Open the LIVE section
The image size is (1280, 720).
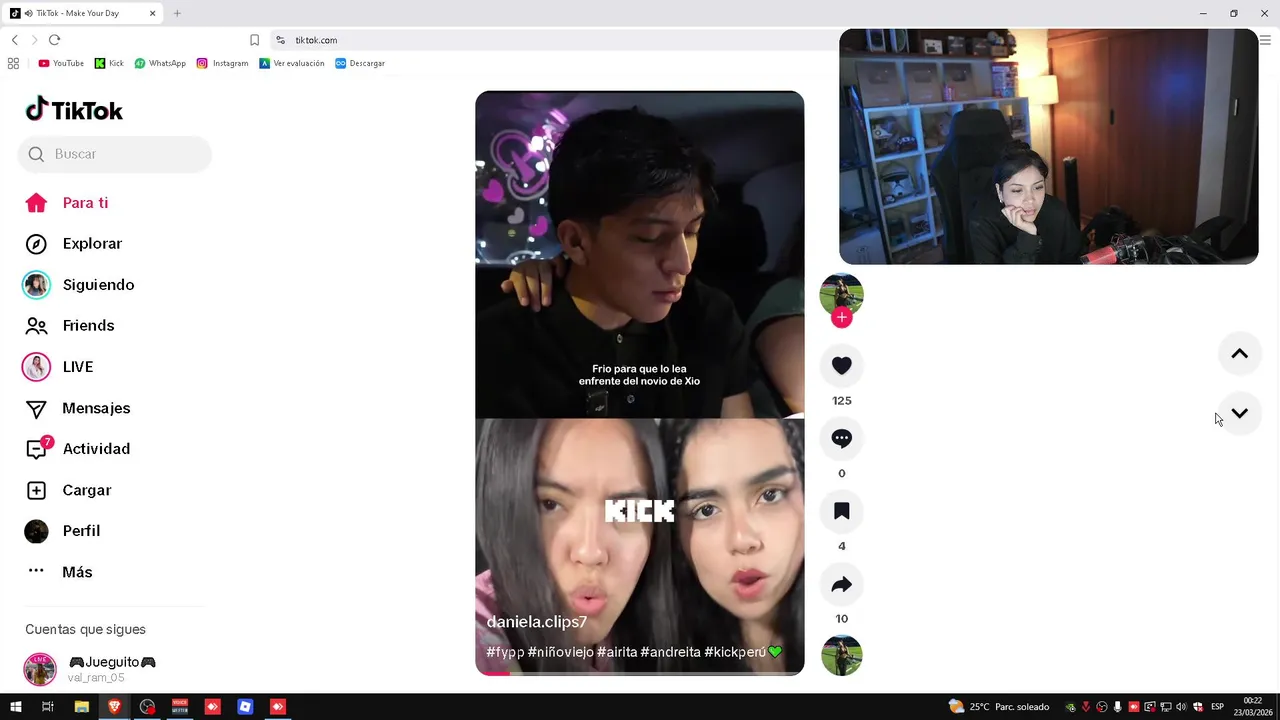click(59, 367)
